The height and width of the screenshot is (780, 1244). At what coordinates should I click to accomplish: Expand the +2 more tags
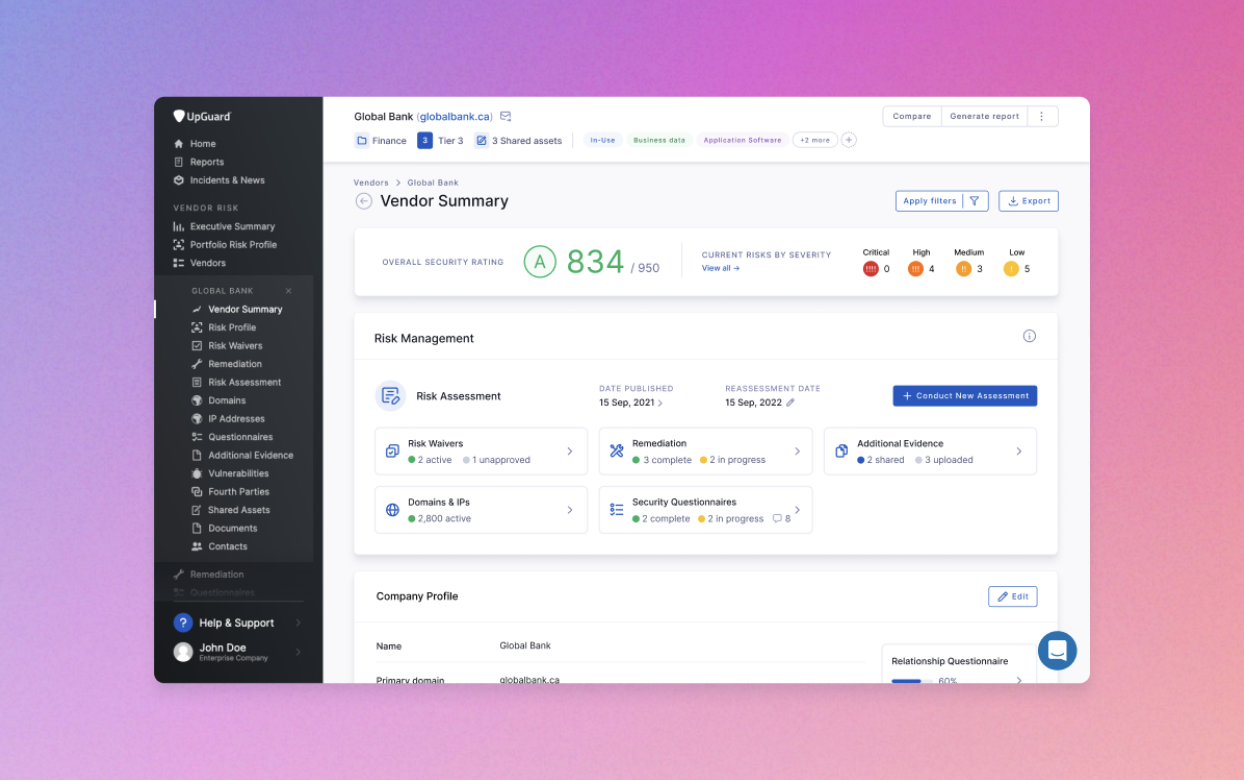coord(815,140)
